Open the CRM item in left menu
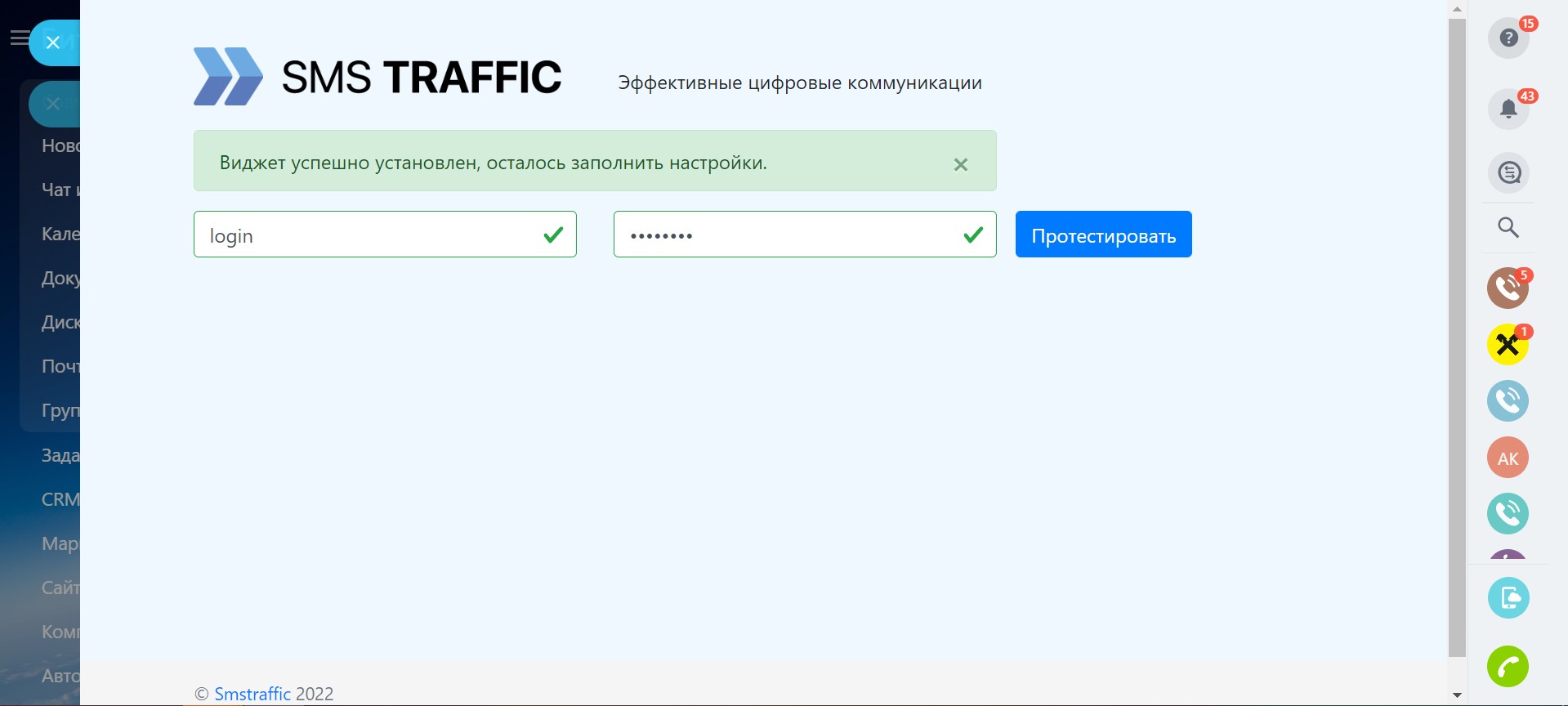Image resolution: width=1568 pixels, height=706 pixels. click(x=60, y=499)
